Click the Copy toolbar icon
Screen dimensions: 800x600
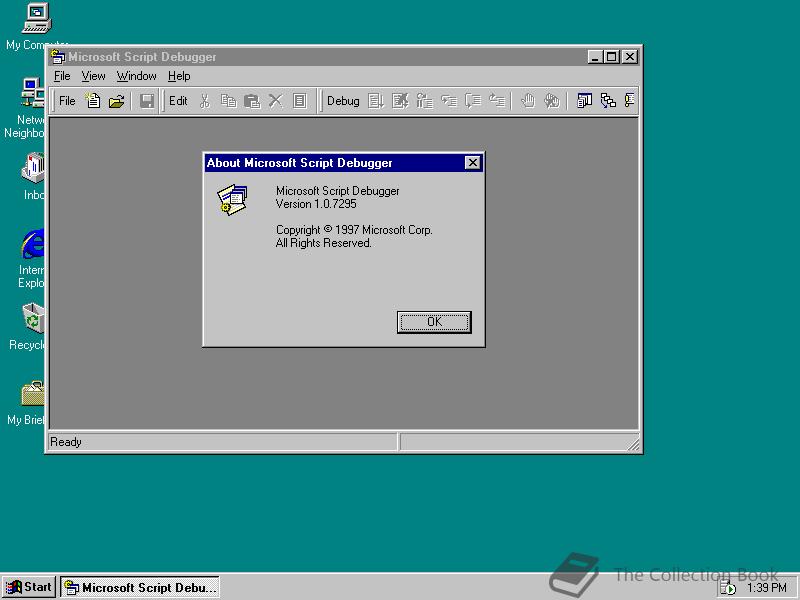tap(228, 101)
